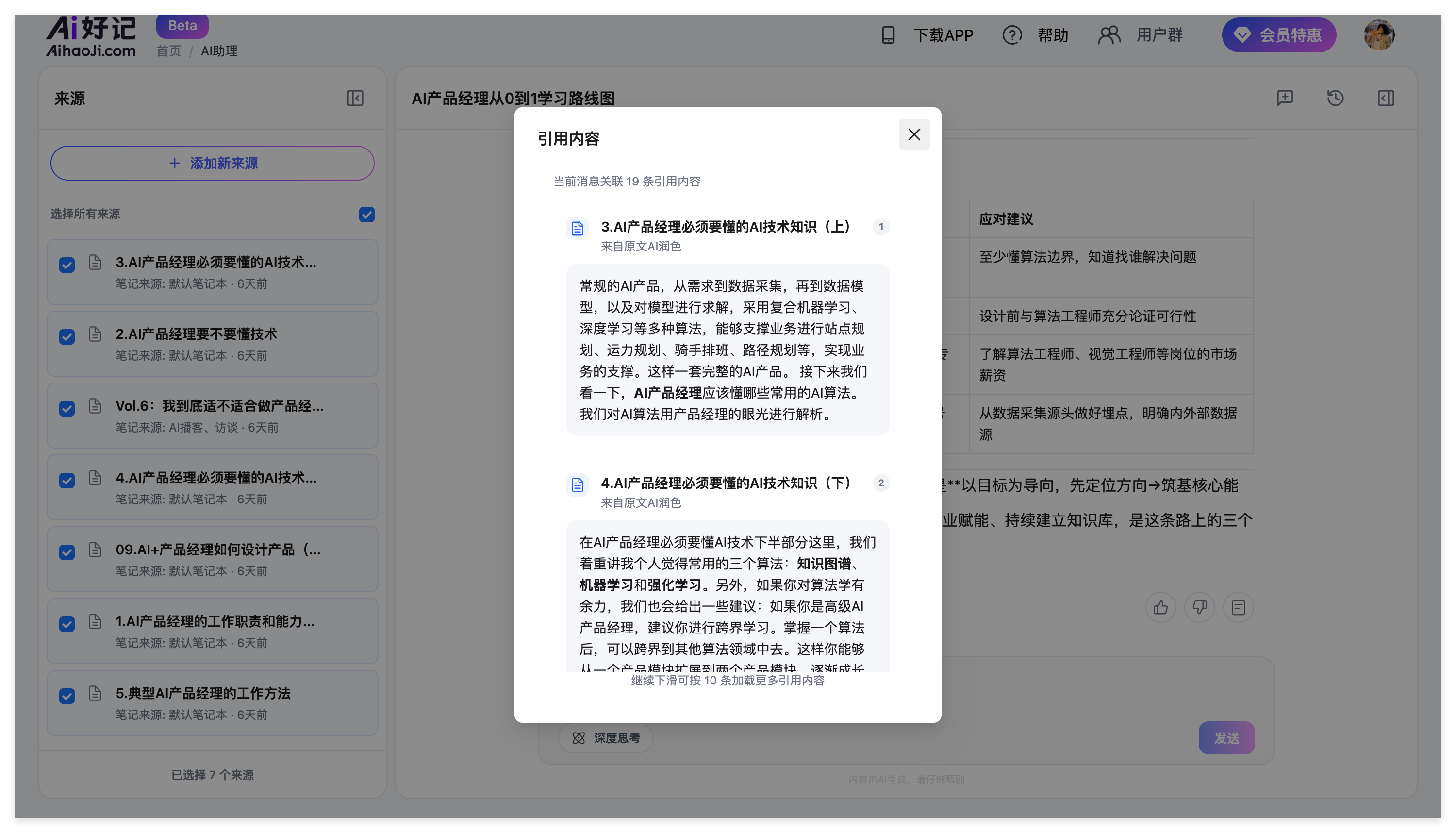Click the 会员特惠 button
The height and width of the screenshot is (833, 1456).
(x=1279, y=35)
